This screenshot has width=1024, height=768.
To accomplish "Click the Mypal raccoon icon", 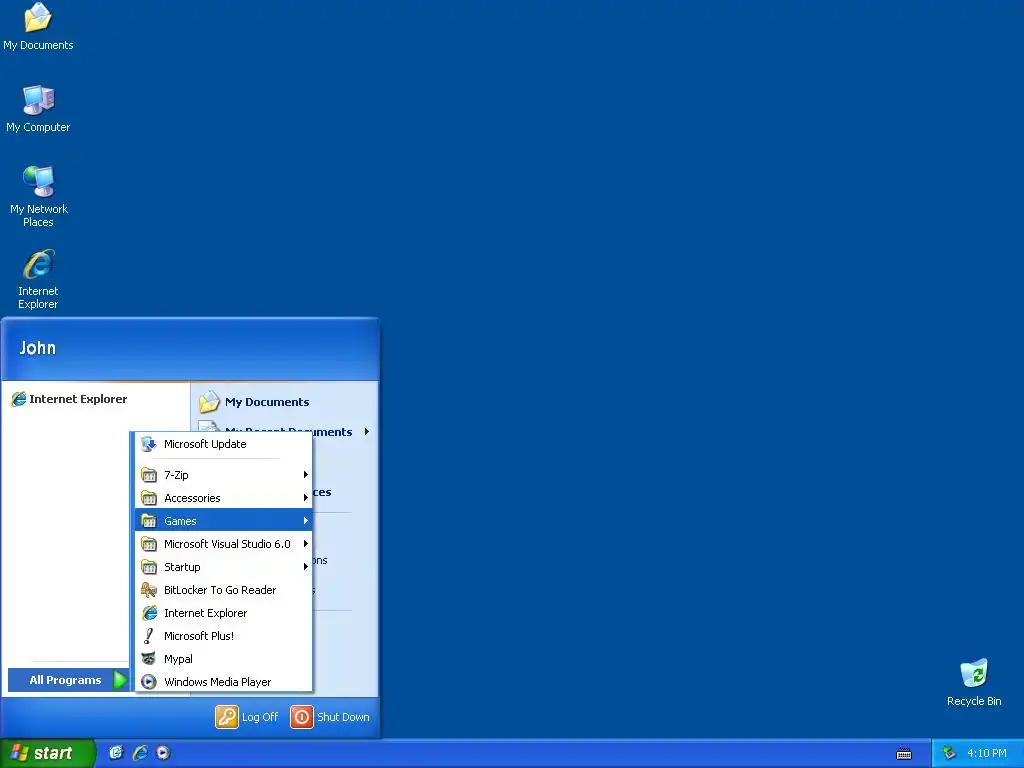I will [x=149, y=659].
